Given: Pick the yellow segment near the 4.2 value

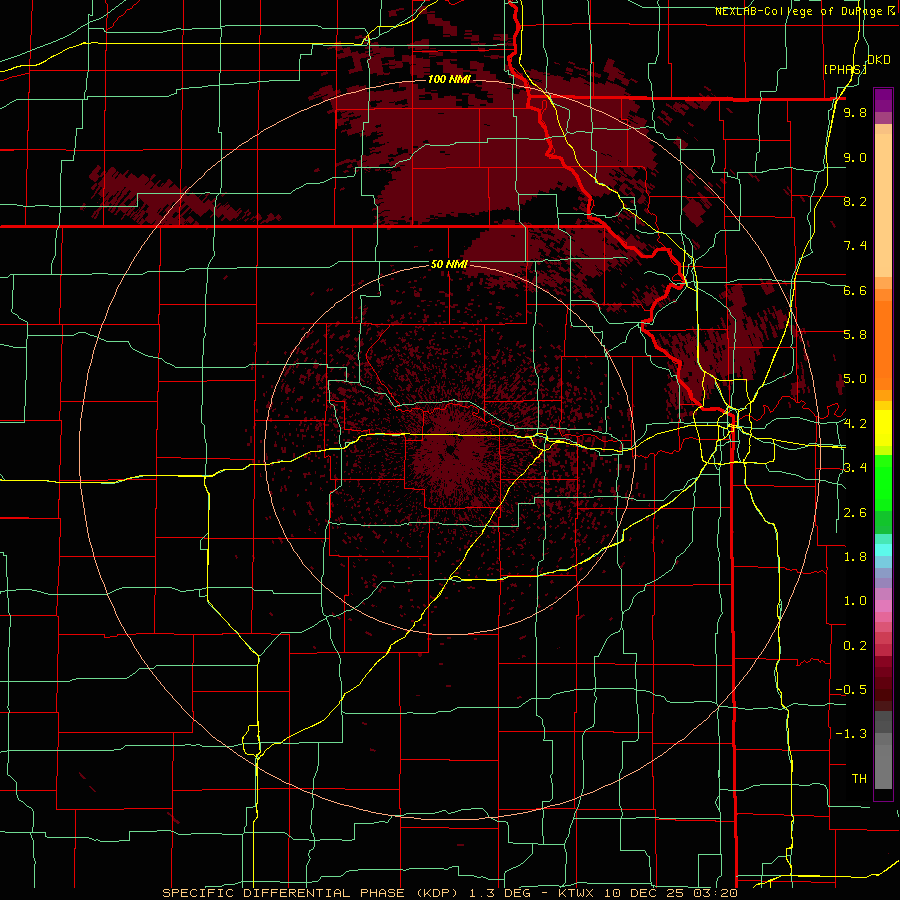Looking at the screenshot, I should pyautogui.click(x=883, y=428).
